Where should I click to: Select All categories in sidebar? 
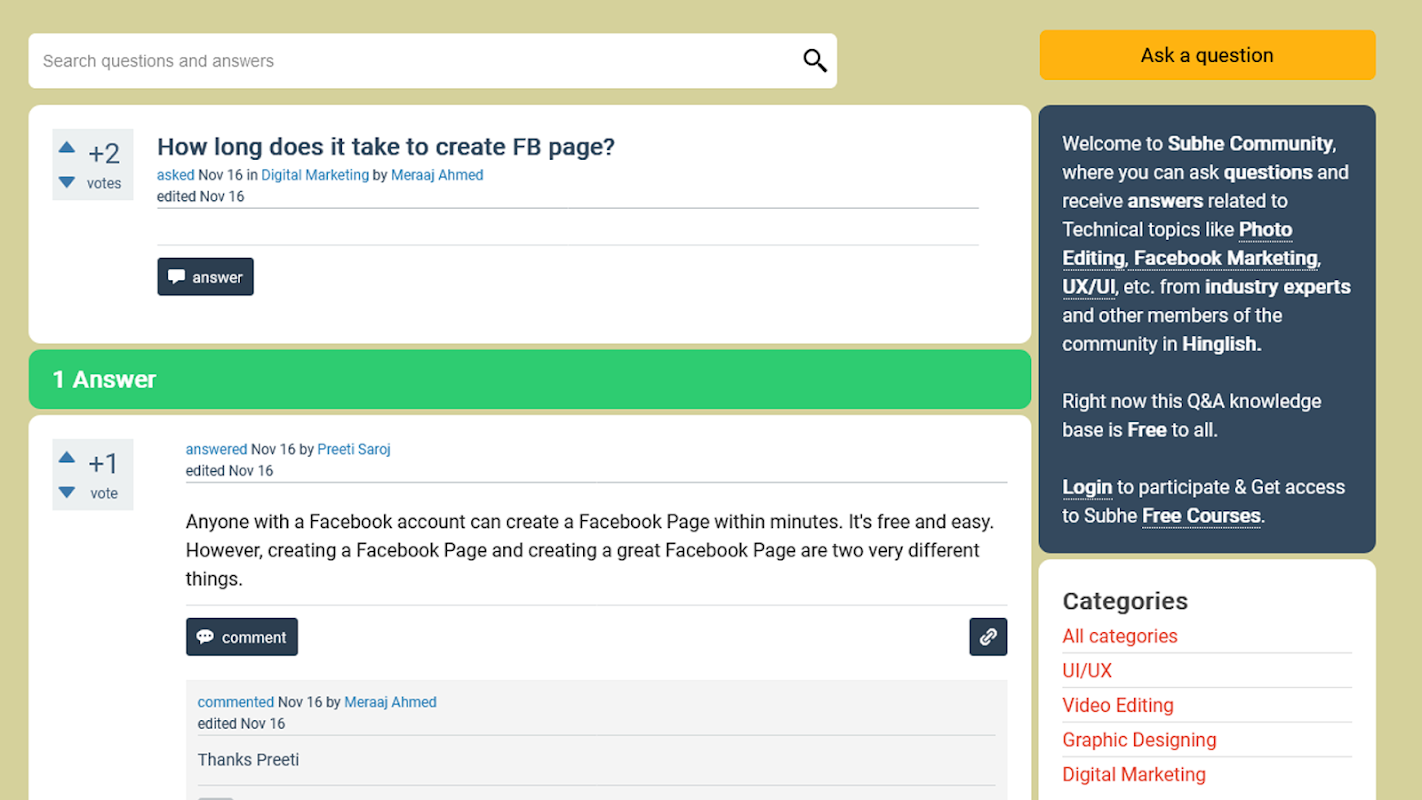(x=1120, y=636)
